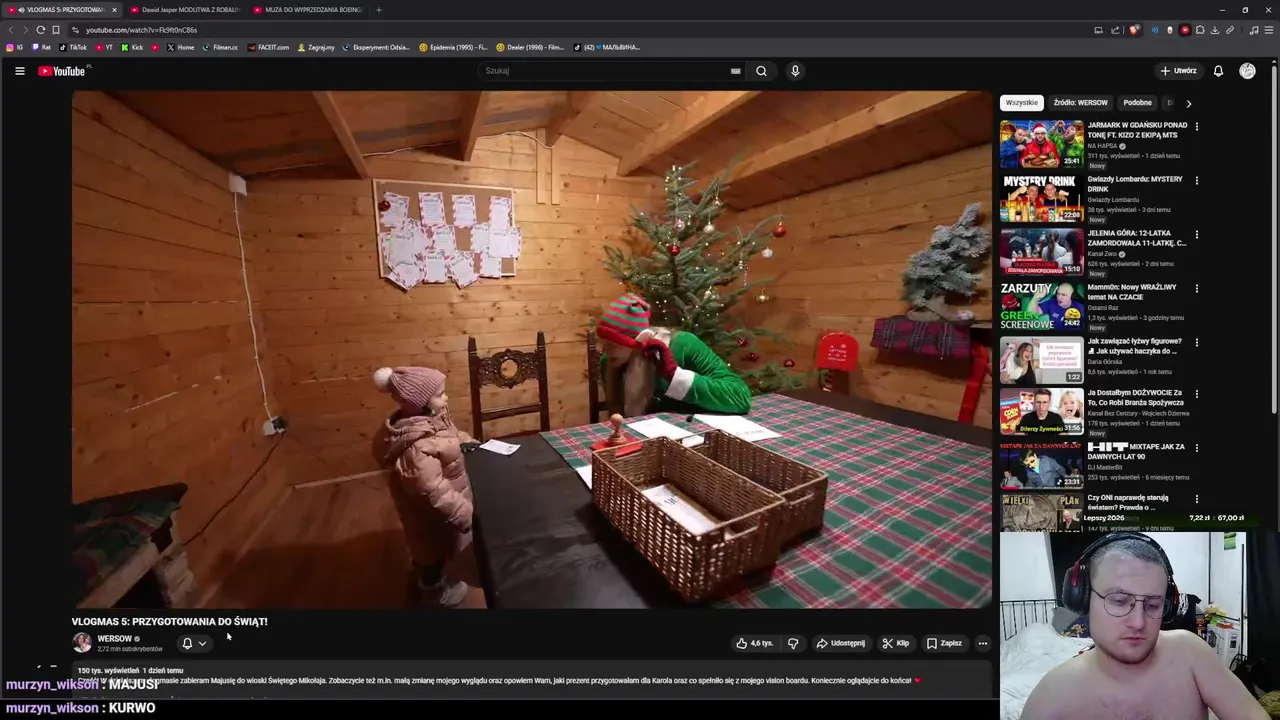Open JARMARK W GDAŃSKU video thumbnail
This screenshot has height=720, width=1280.
point(1041,144)
